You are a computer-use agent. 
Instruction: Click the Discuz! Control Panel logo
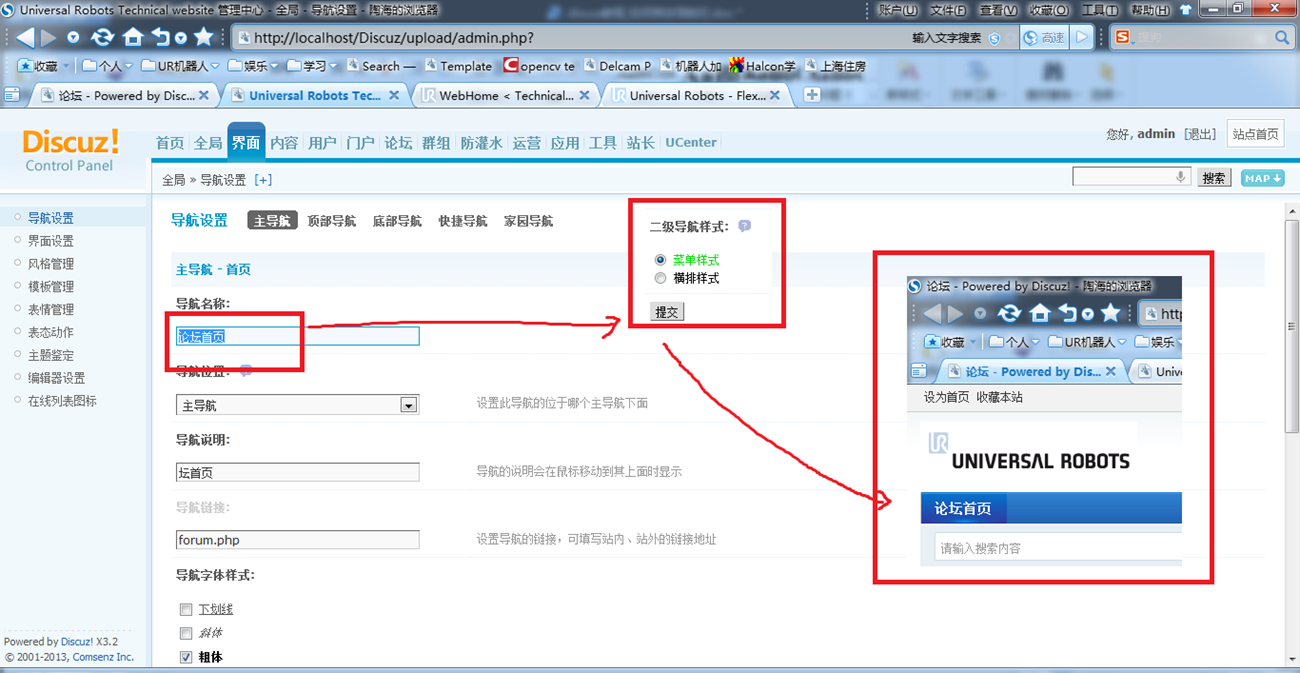[x=70, y=148]
